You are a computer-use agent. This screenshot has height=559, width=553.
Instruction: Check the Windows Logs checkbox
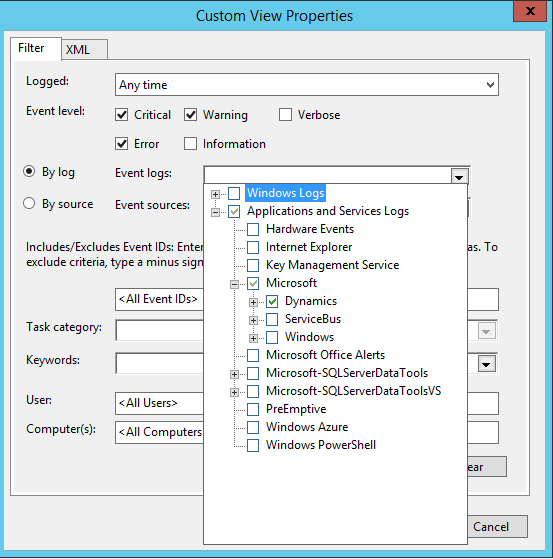click(x=234, y=194)
